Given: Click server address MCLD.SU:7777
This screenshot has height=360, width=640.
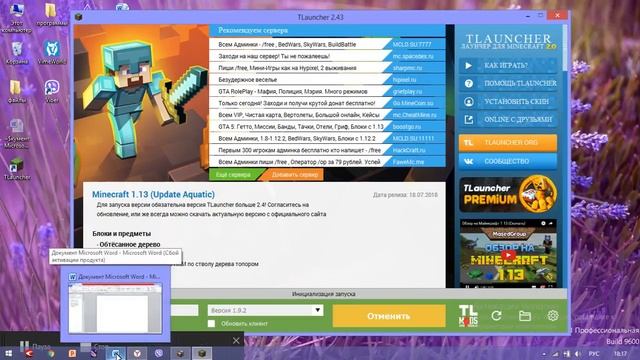Looking at the screenshot, I should click(412, 44).
